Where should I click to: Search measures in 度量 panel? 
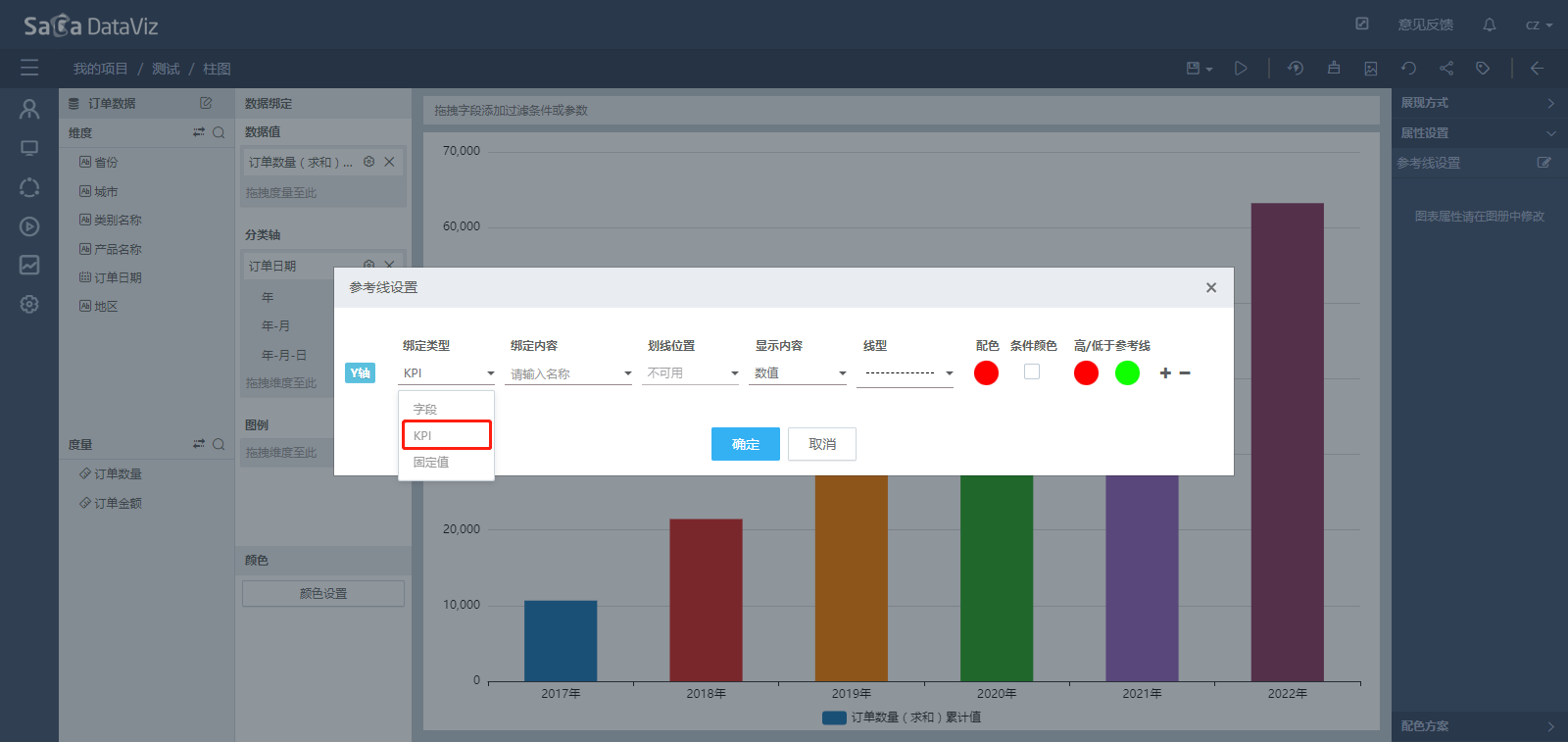(x=219, y=444)
